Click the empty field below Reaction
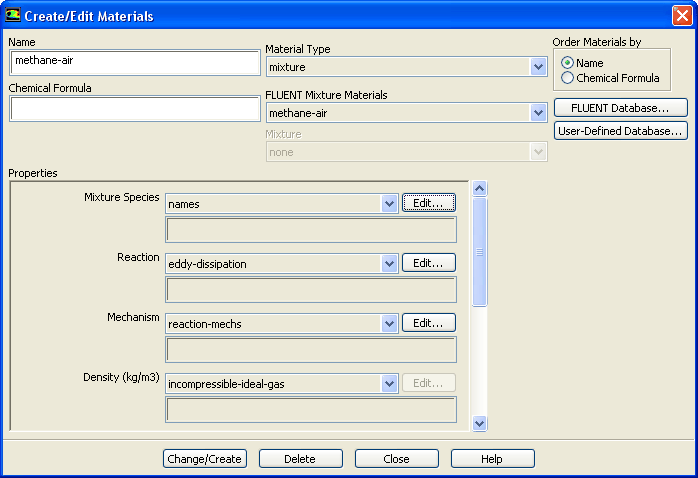Screen dimensions: 698x478 [311, 290]
